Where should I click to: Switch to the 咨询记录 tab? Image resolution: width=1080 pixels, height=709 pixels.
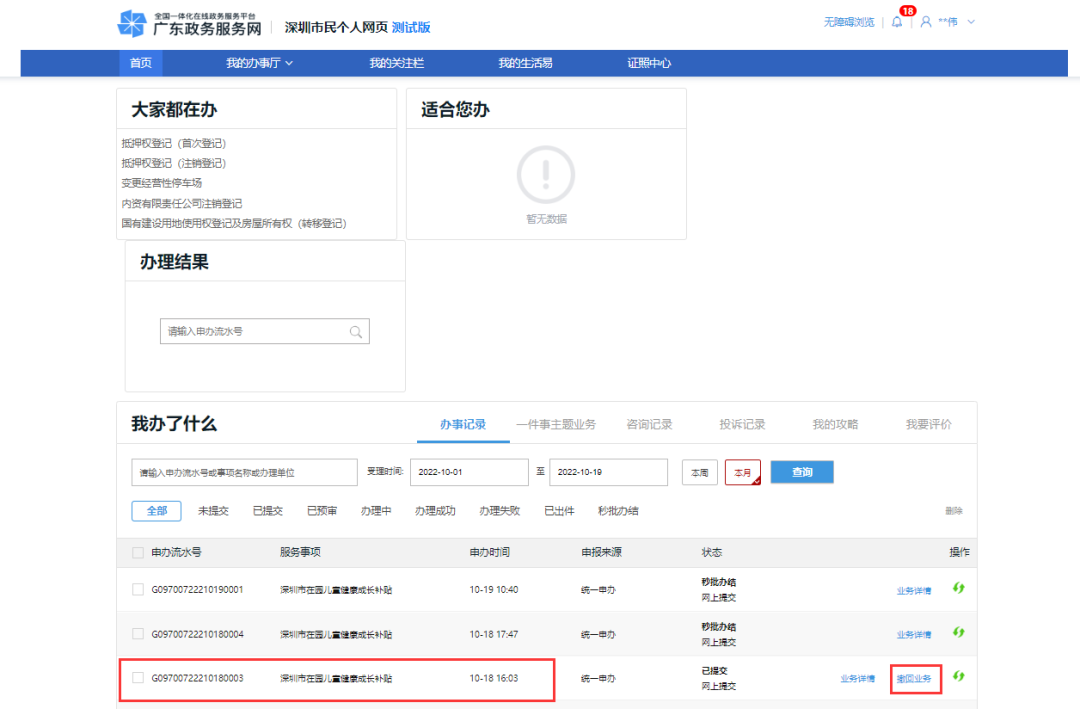click(x=650, y=422)
